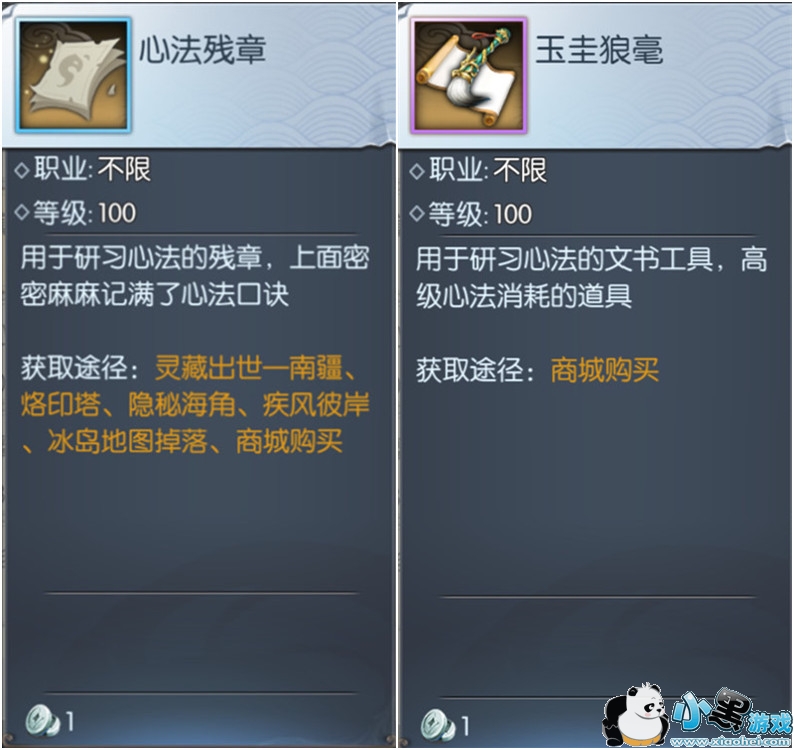
Task: Click the 心法残章 item title
Action: (x=203, y=50)
